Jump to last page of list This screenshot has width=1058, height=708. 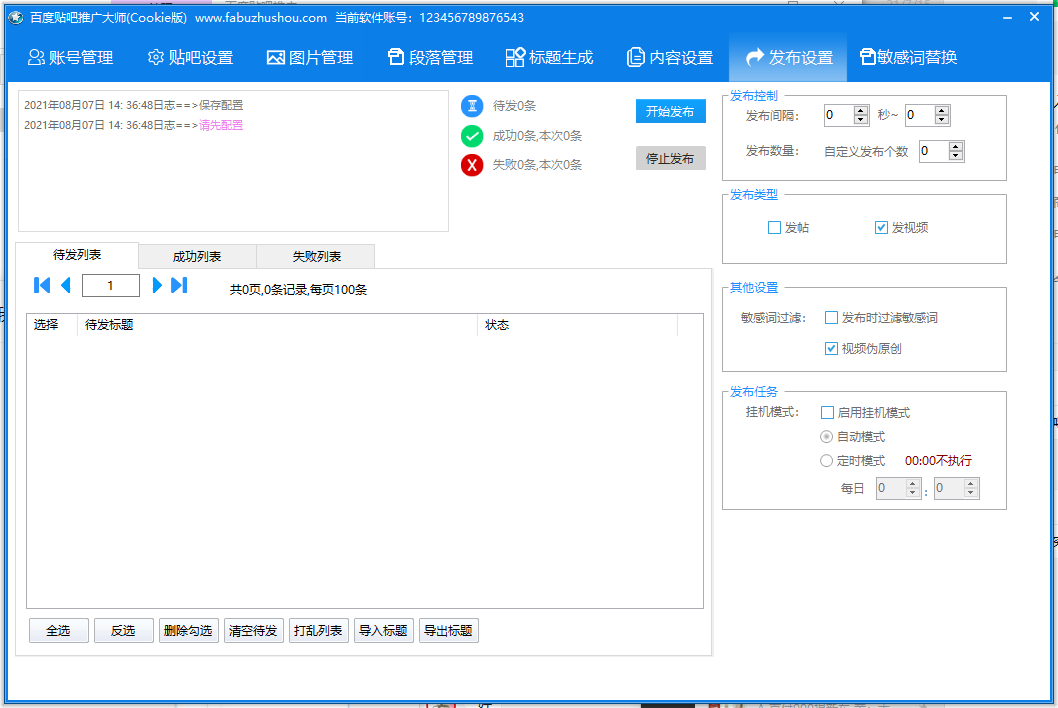[x=179, y=285]
